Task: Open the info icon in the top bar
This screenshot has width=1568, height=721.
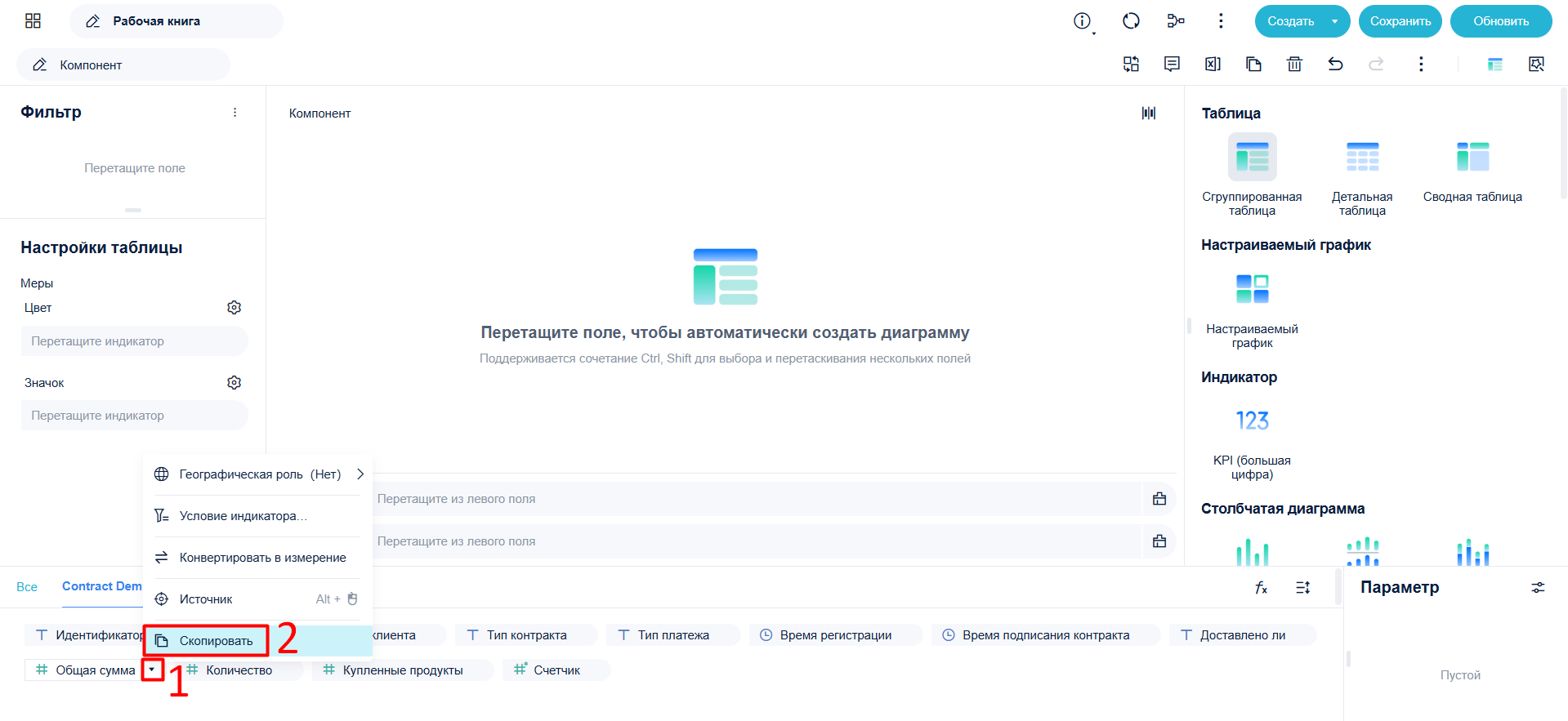Action: pos(1083,21)
